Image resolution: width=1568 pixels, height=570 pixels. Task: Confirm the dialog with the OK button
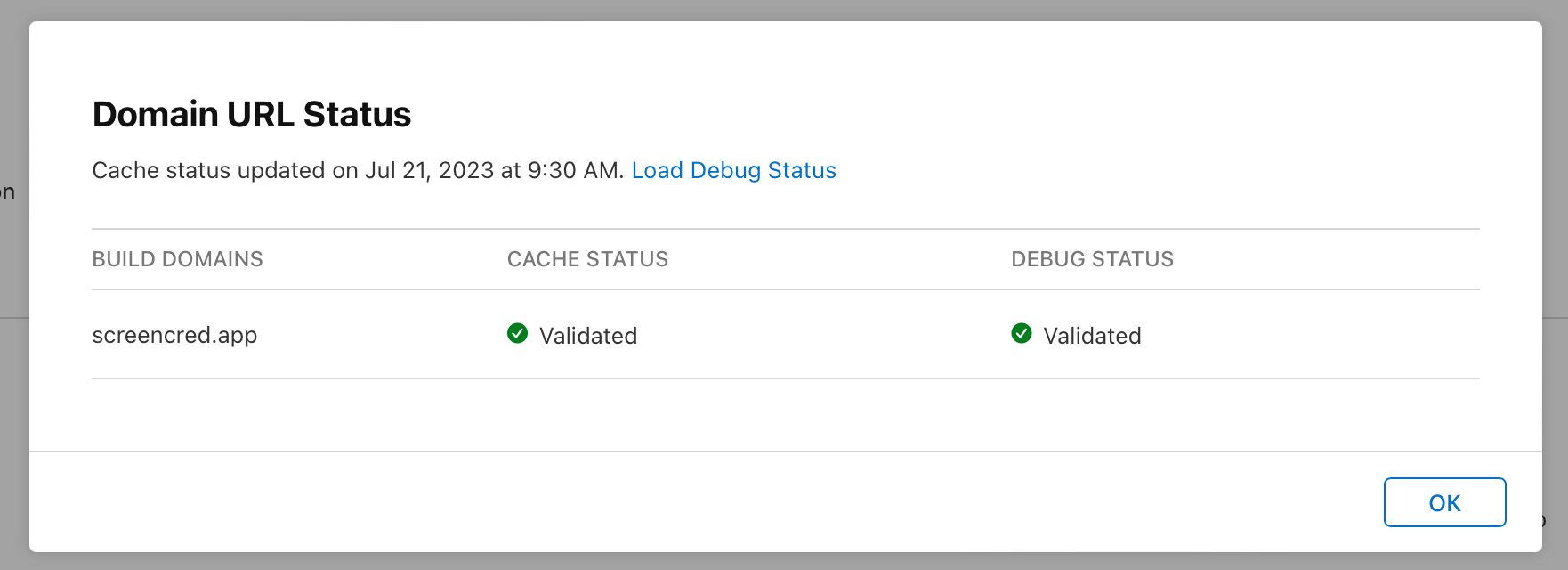(x=1444, y=502)
